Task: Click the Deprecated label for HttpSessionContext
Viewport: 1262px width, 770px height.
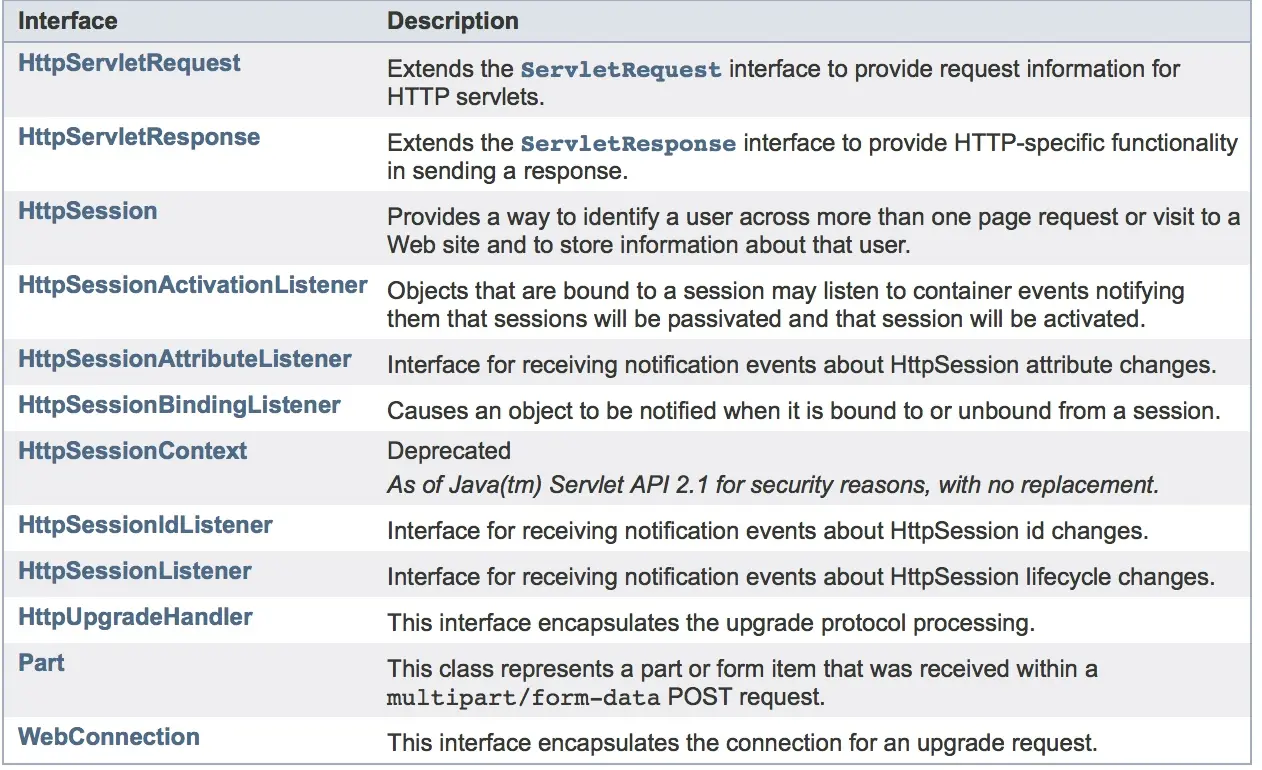Action: tap(449, 451)
